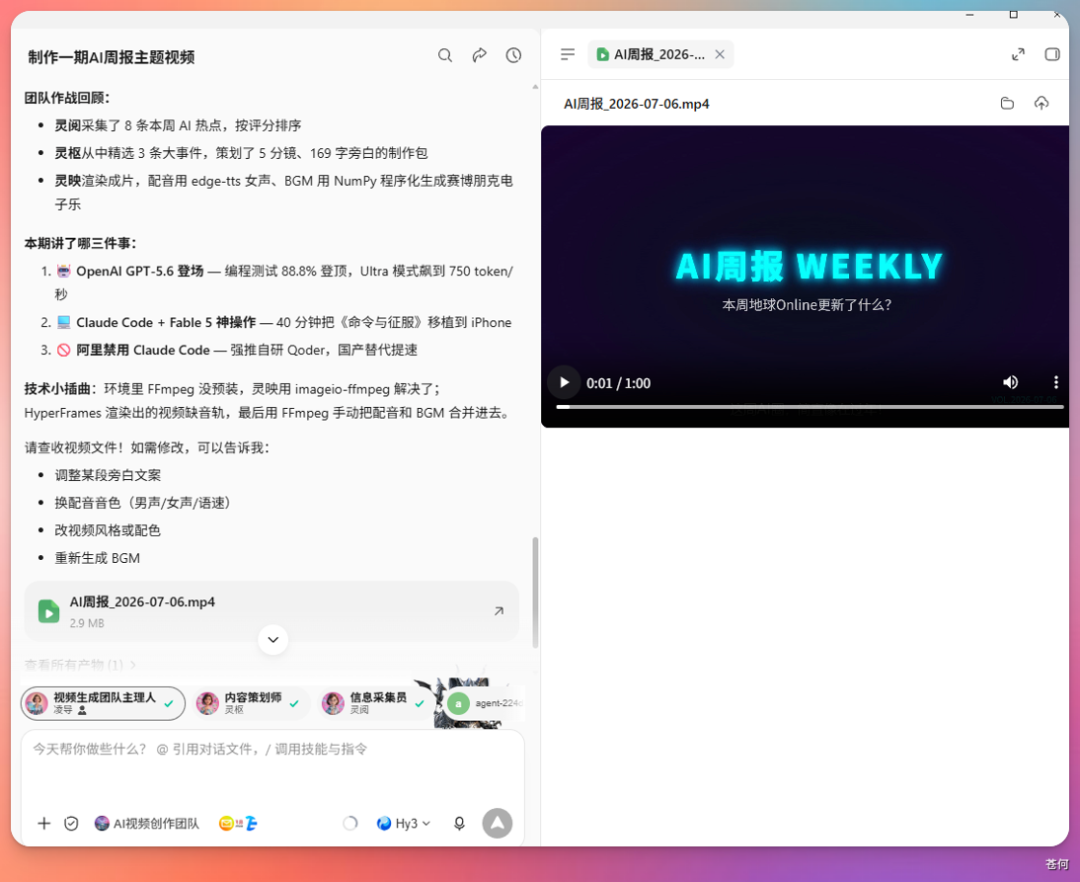
Task: Click the video time 0:01 / 1:00
Action: [x=618, y=383]
